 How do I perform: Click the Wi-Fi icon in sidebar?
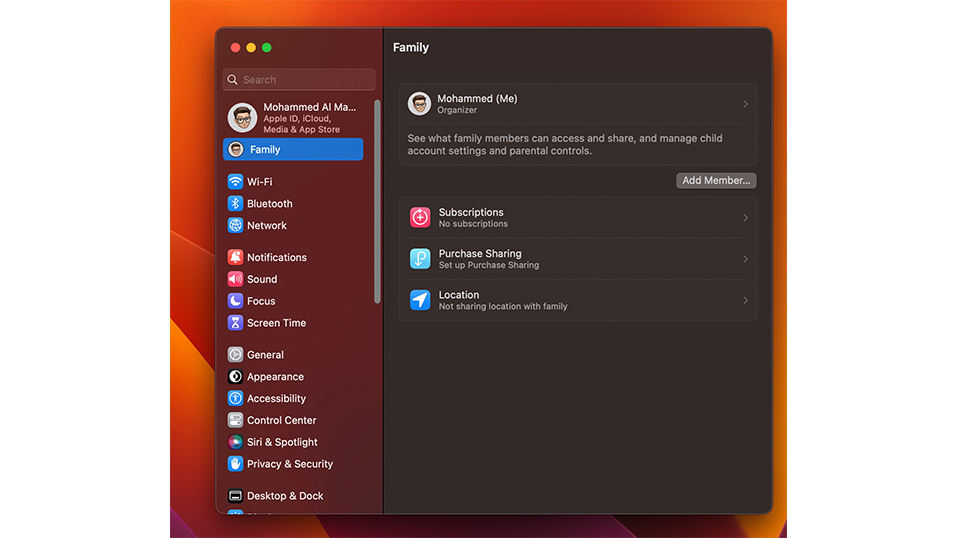click(x=235, y=182)
